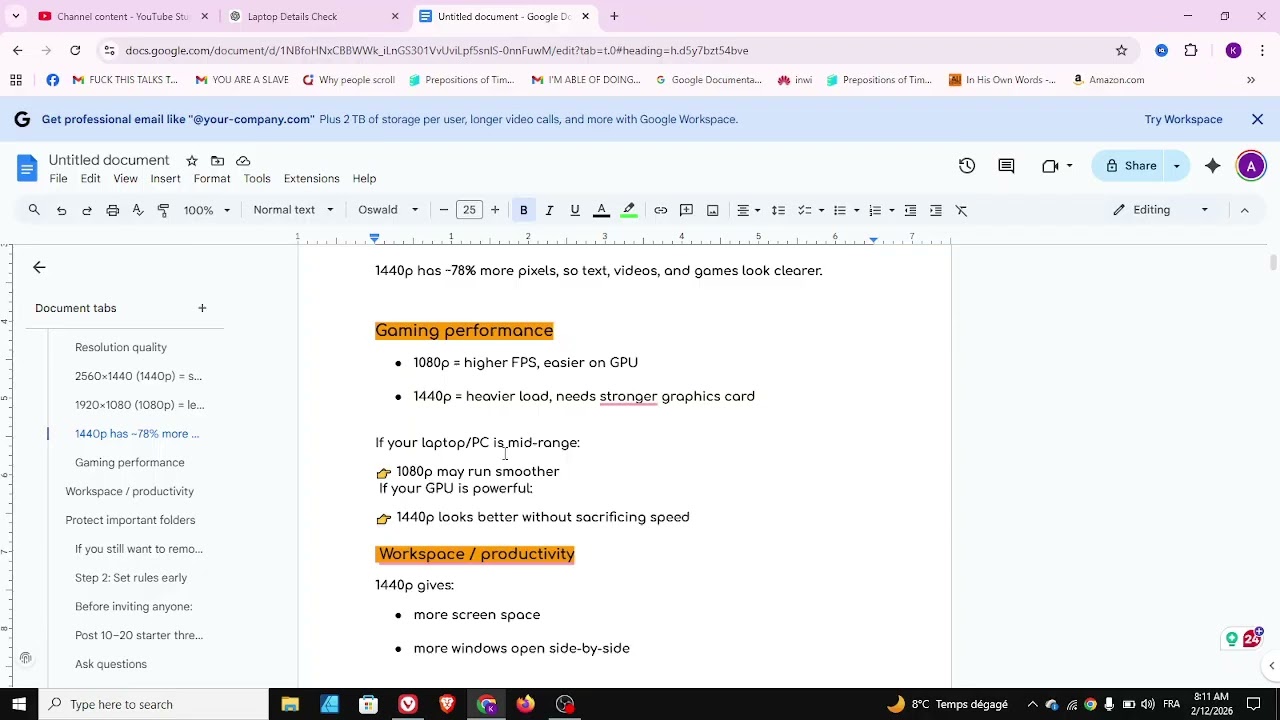Star the Untitled document

191,160
